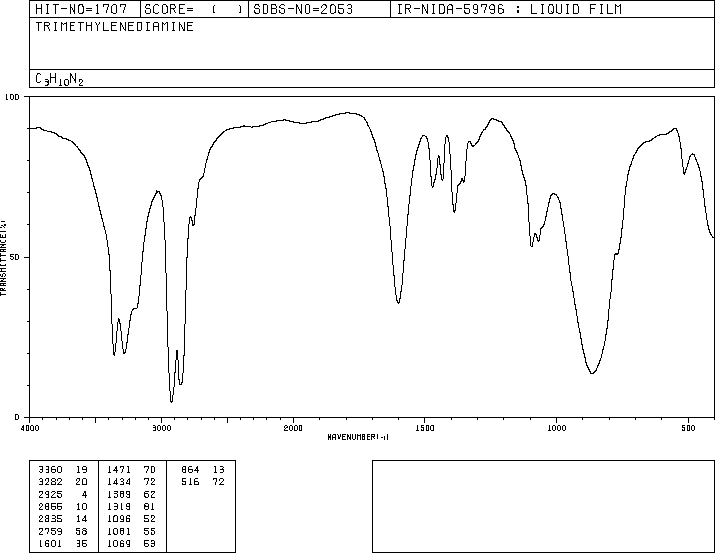Click the 1319 entry in the peak table
The height and width of the screenshot is (553, 715).
pos(119,506)
